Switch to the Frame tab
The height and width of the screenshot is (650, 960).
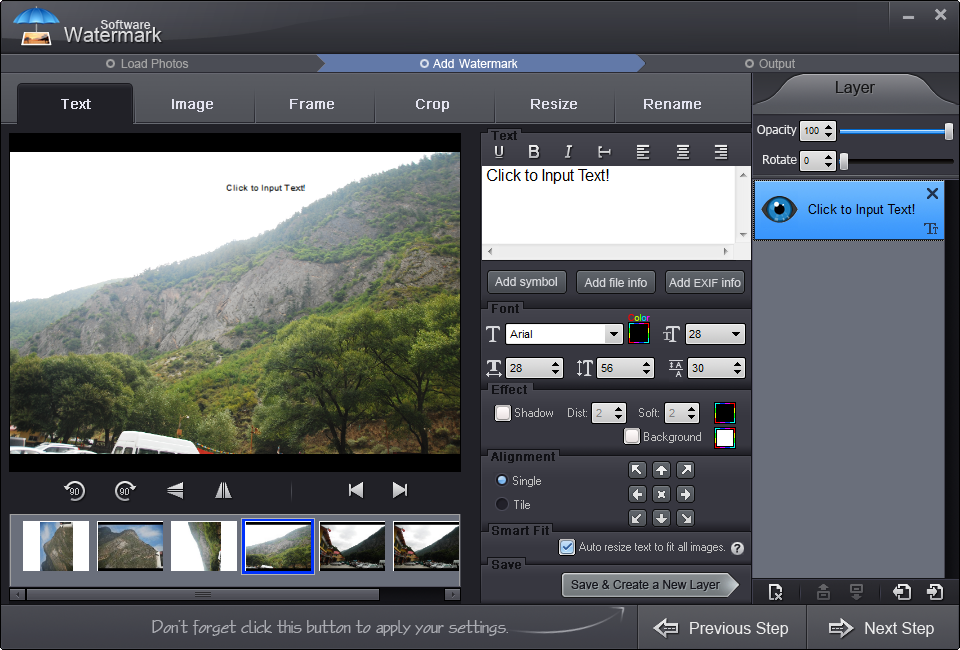pyautogui.click(x=312, y=104)
